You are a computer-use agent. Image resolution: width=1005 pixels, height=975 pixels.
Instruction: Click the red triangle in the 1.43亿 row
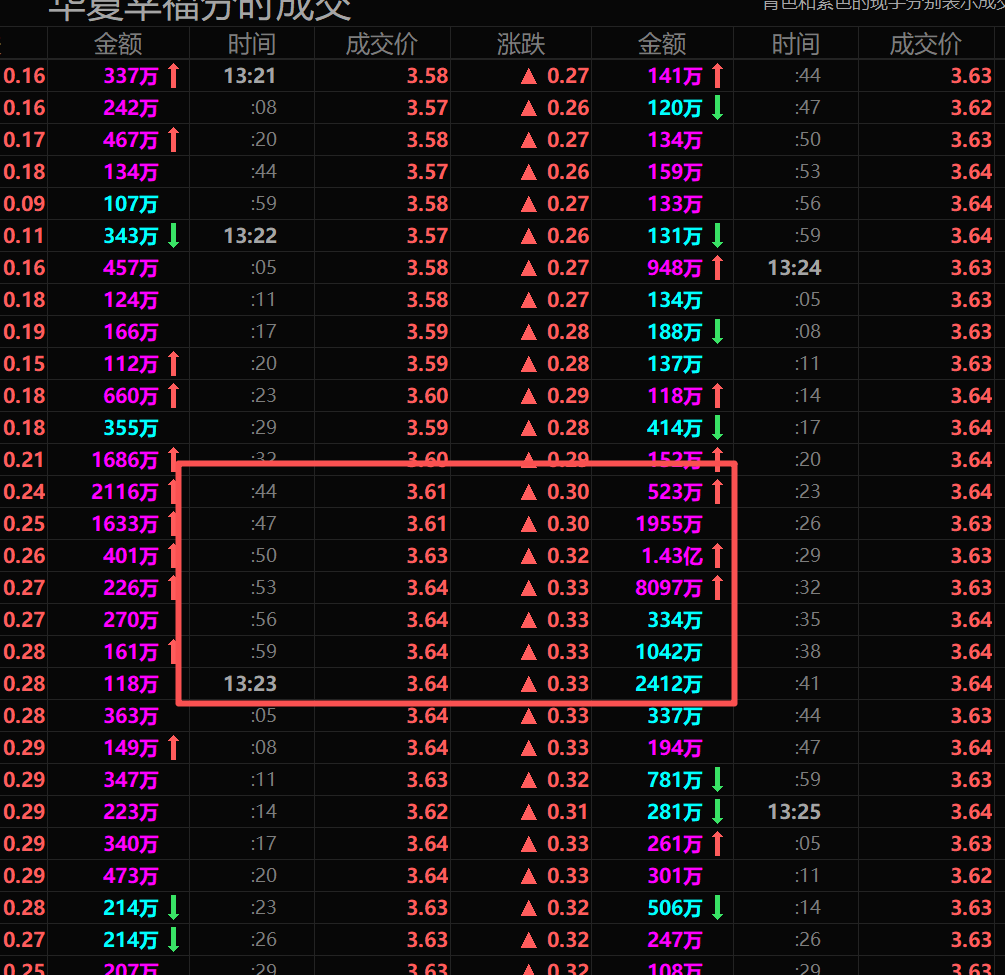[529, 556]
